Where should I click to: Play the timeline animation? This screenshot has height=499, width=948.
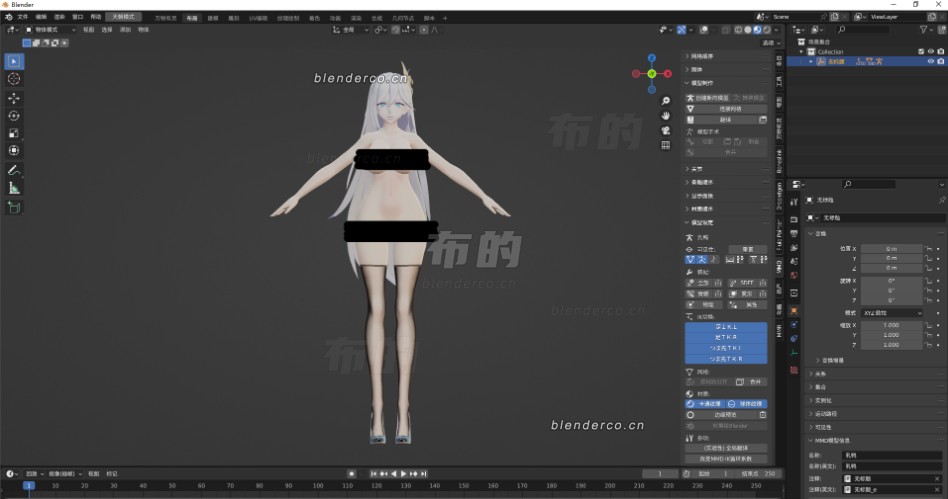[x=404, y=474]
